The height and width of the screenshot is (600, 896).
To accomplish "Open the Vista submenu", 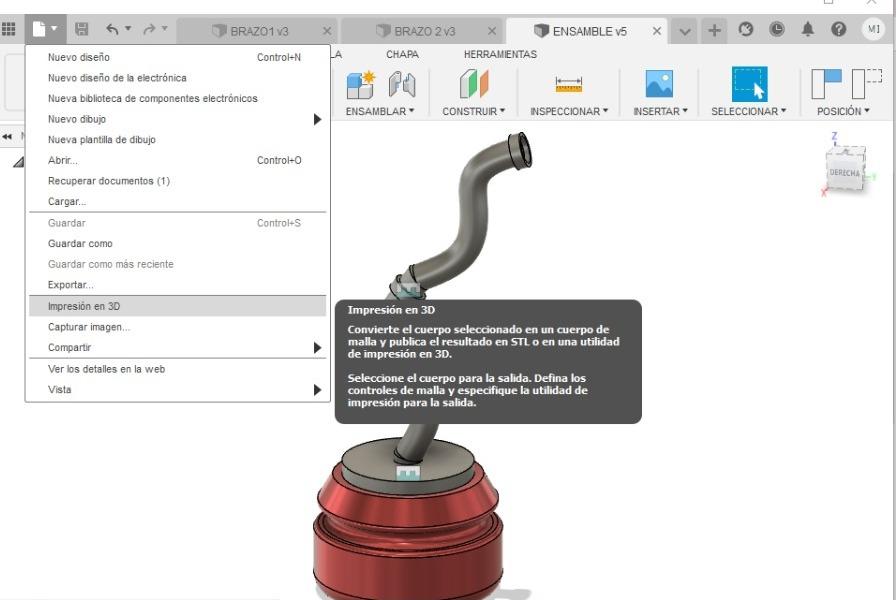I will point(177,390).
